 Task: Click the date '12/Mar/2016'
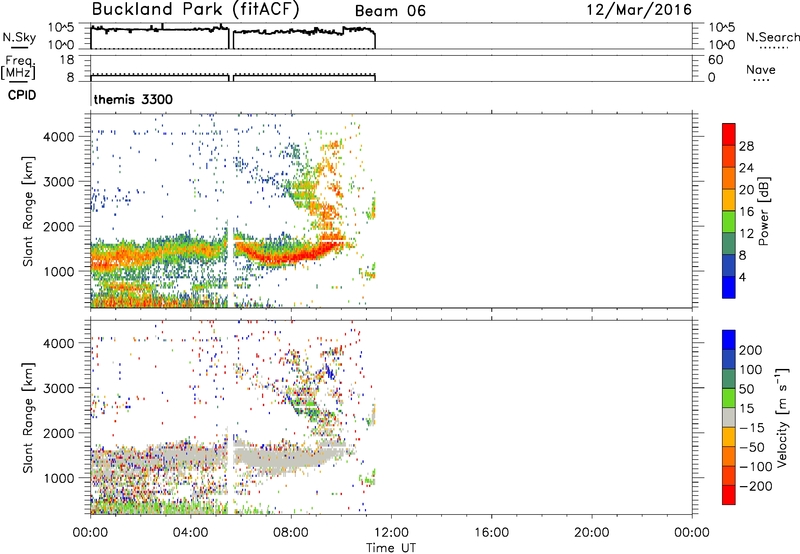point(639,10)
